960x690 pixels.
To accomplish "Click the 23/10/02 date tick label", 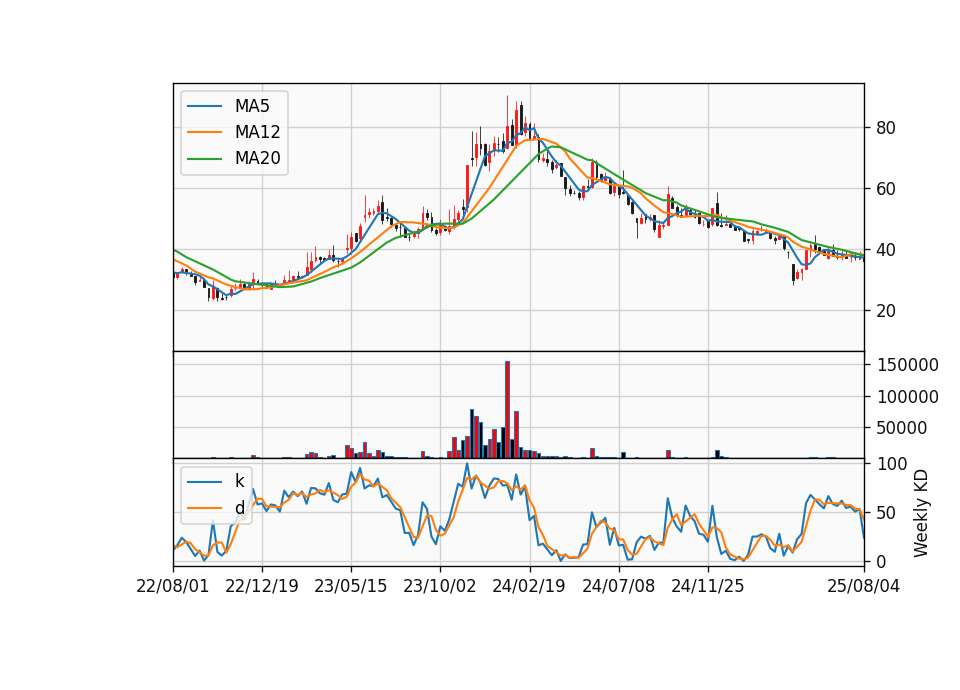I will point(440,586).
